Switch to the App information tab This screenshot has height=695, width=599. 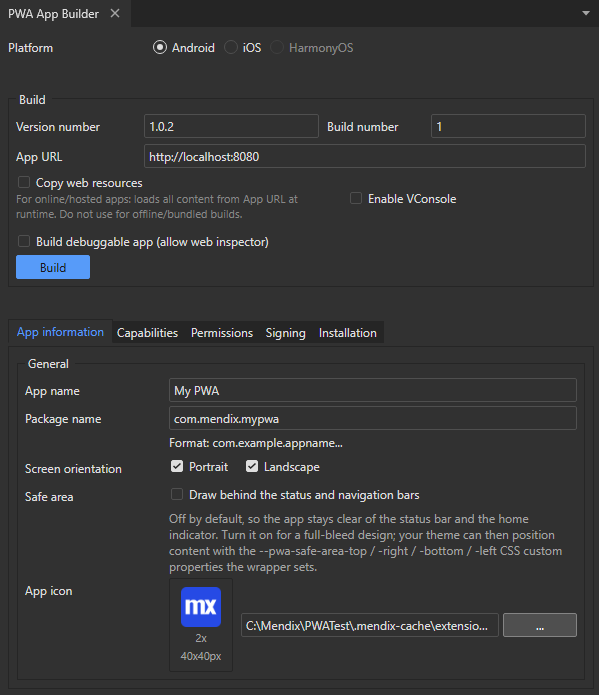[60, 332]
